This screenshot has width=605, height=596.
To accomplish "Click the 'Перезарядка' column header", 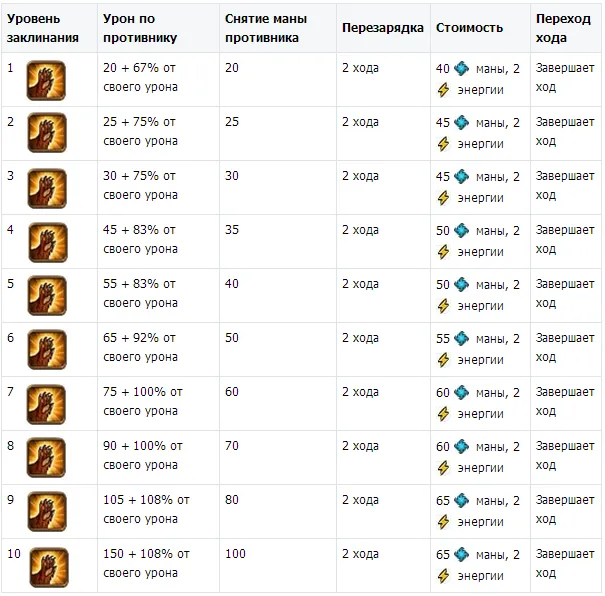I will [382, 28].
